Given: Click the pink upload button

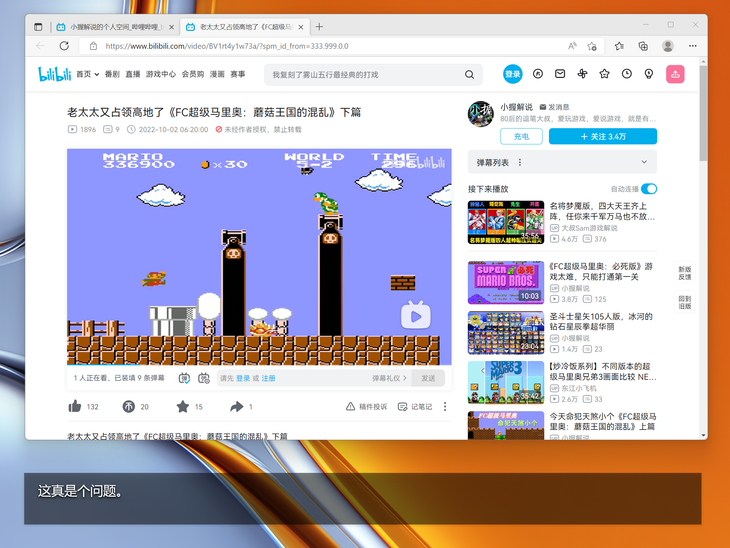Looking at the screenshot, I should click(x=675, y=74).
